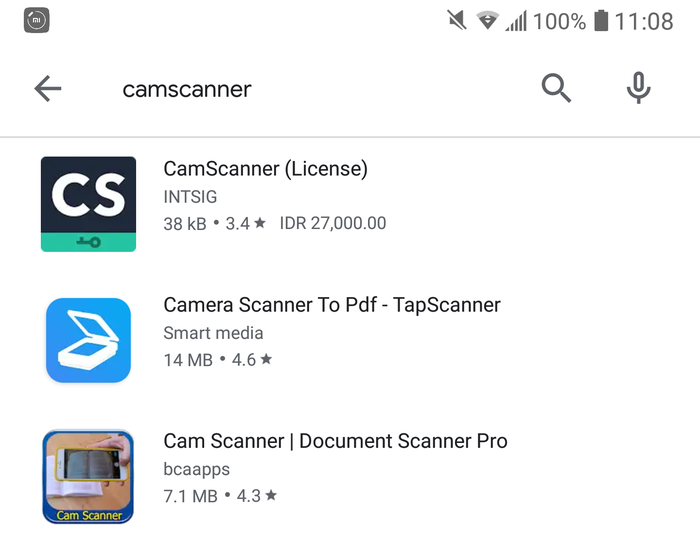Viewport: 700px width, 548px height.
Task: Tap the magnifying glass search icon
Action: (x=556, y=88)
